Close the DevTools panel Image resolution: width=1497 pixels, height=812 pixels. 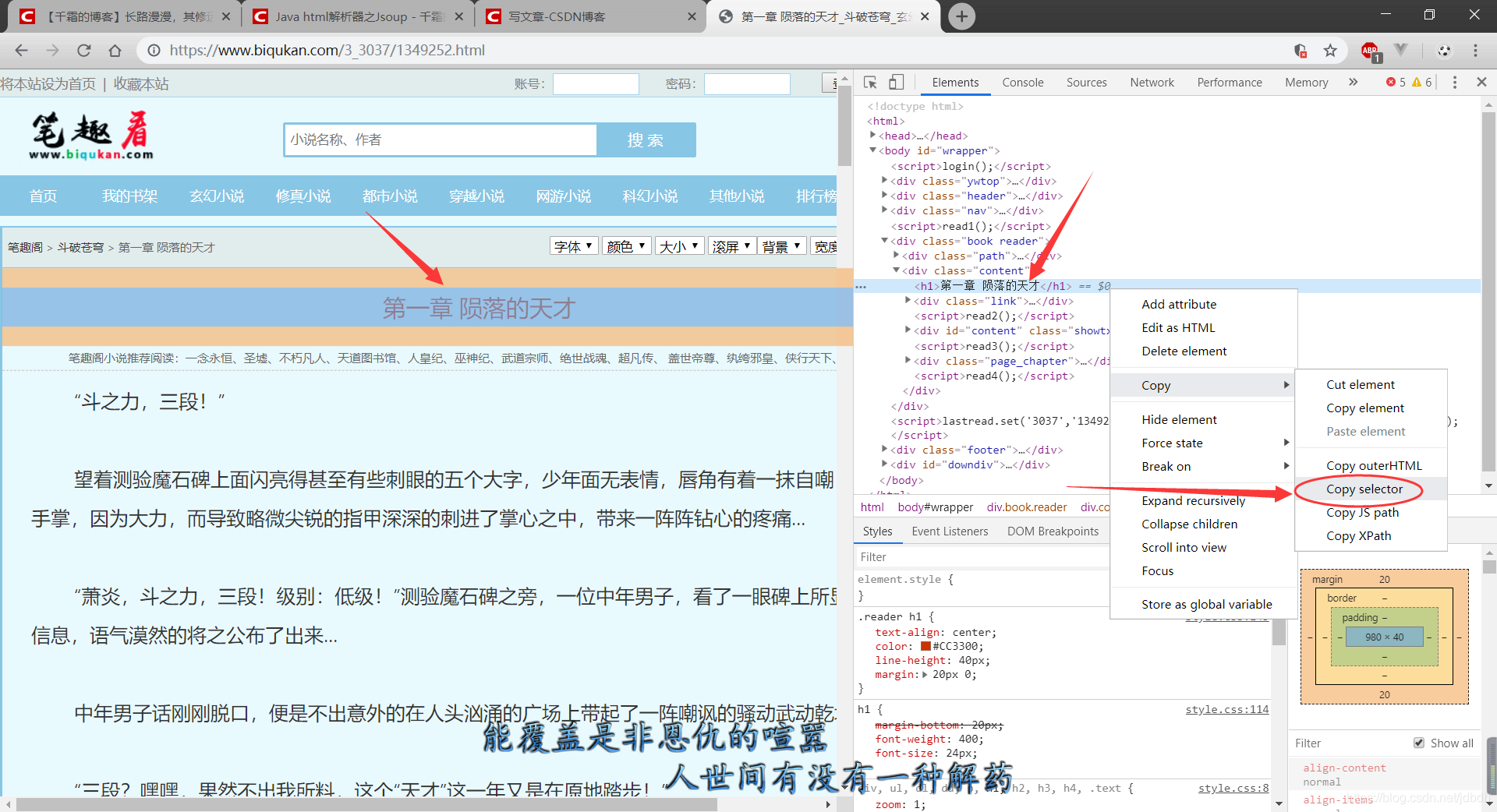point(1481,82)
